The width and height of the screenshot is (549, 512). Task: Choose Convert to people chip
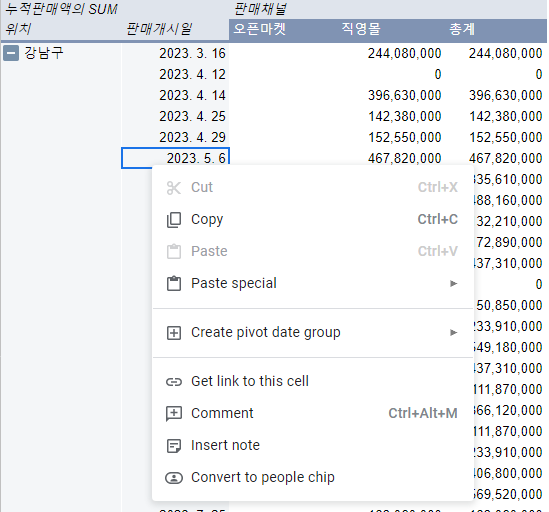(312, 478)
